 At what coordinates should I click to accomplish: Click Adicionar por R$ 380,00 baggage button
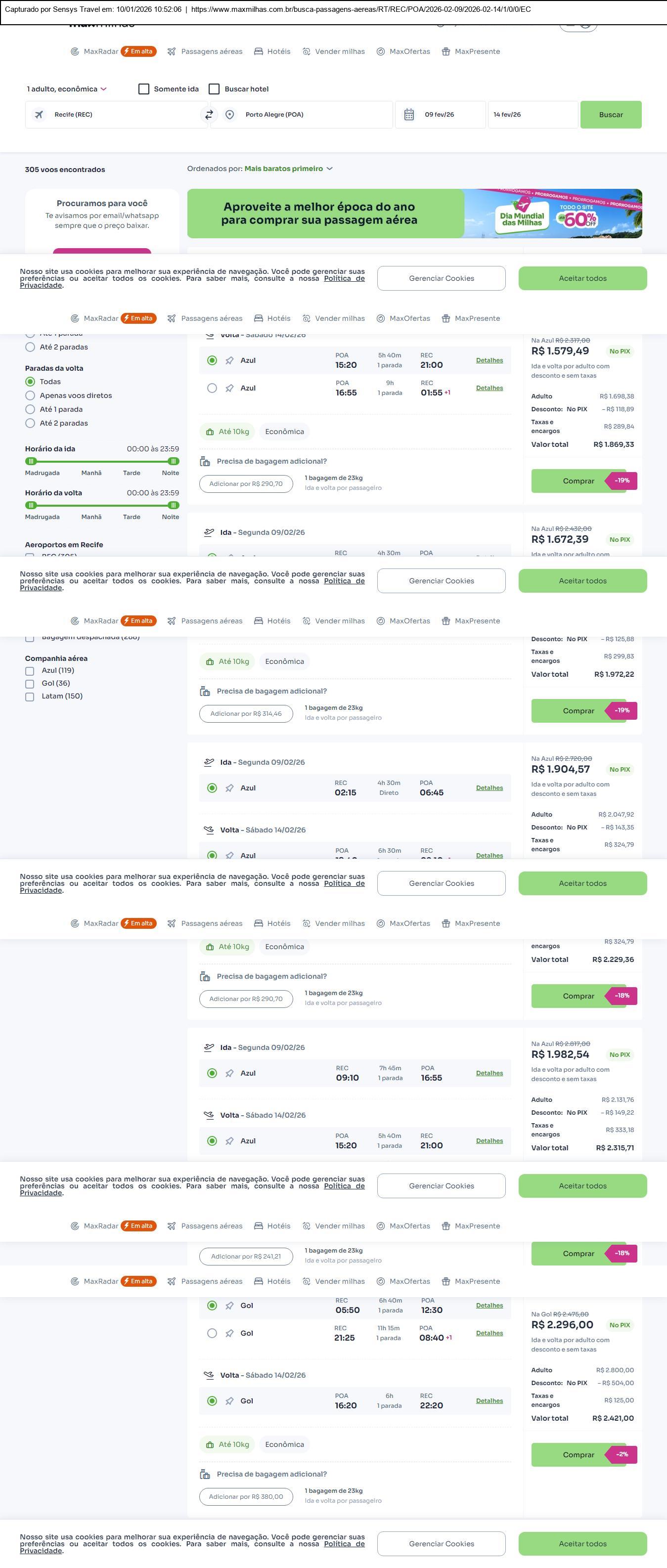(246, 1496)
